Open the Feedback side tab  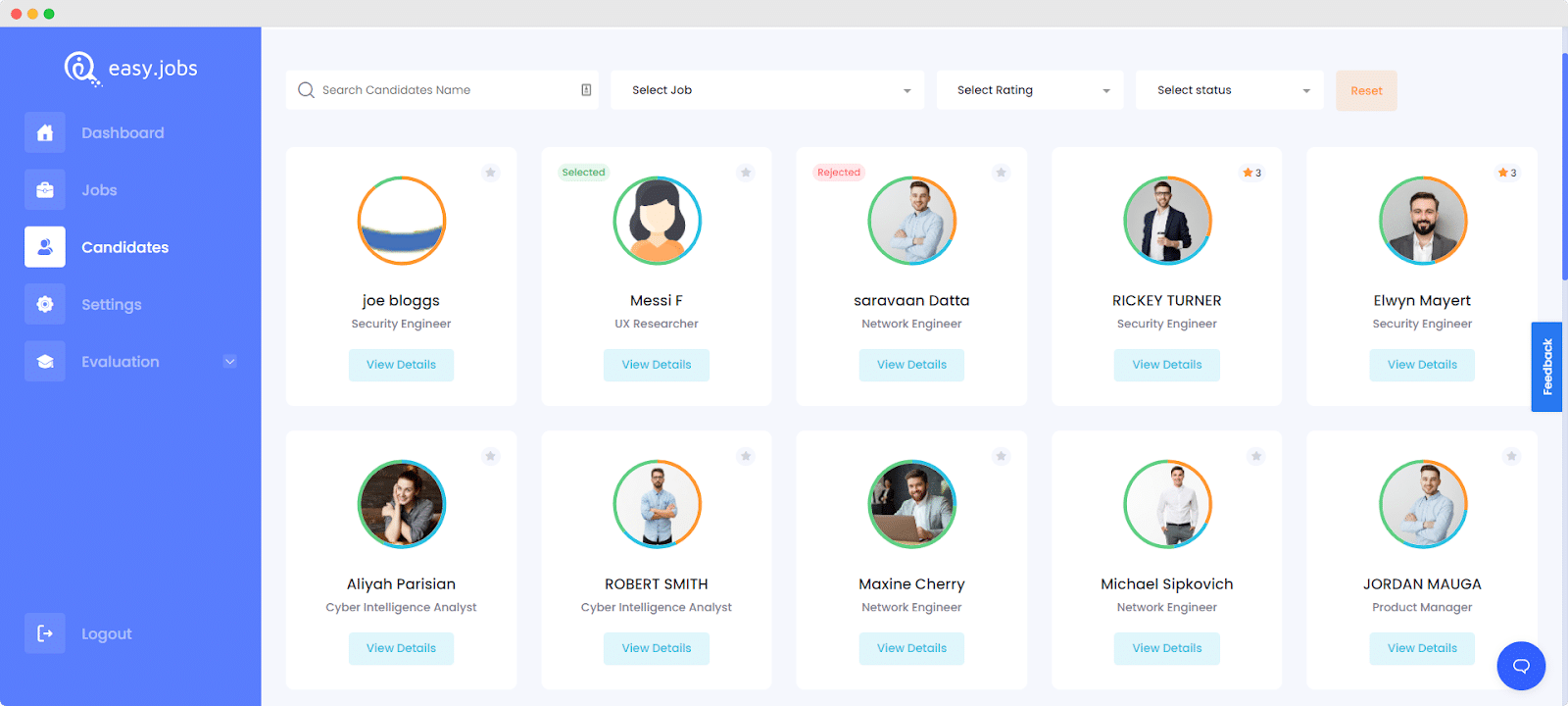coord(1546,367)
